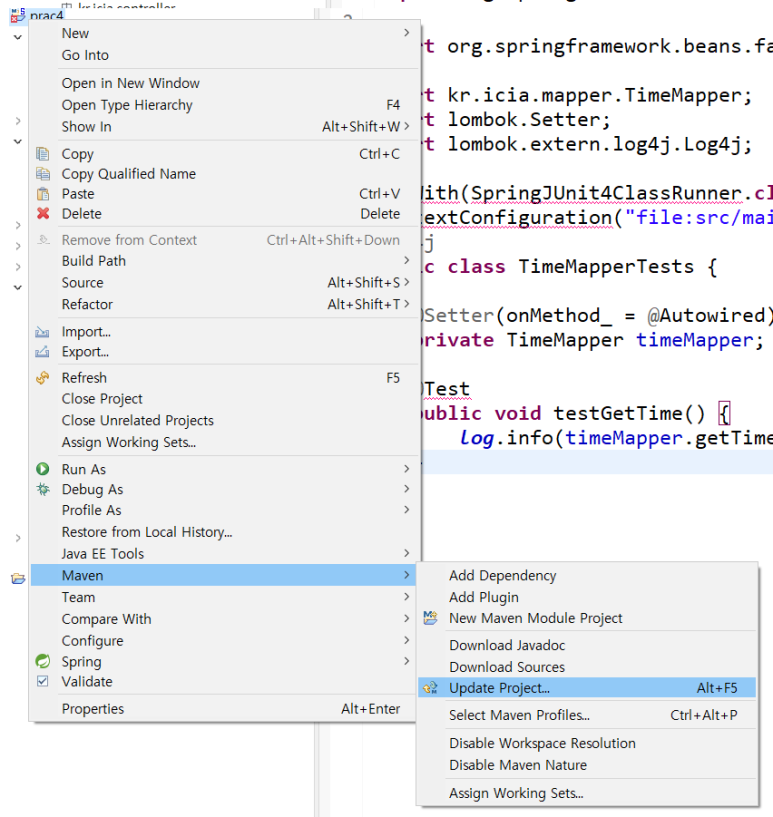The height and width of the screenshot is (817, 773).
Task: Click the Paste clipboard icon
Action: click(x=43, y=194)
